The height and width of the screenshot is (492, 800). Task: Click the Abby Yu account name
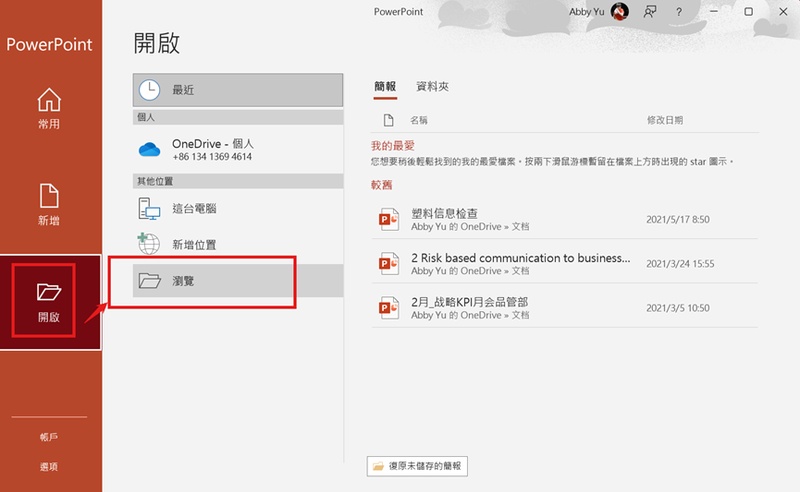click(x=586, y=12)
